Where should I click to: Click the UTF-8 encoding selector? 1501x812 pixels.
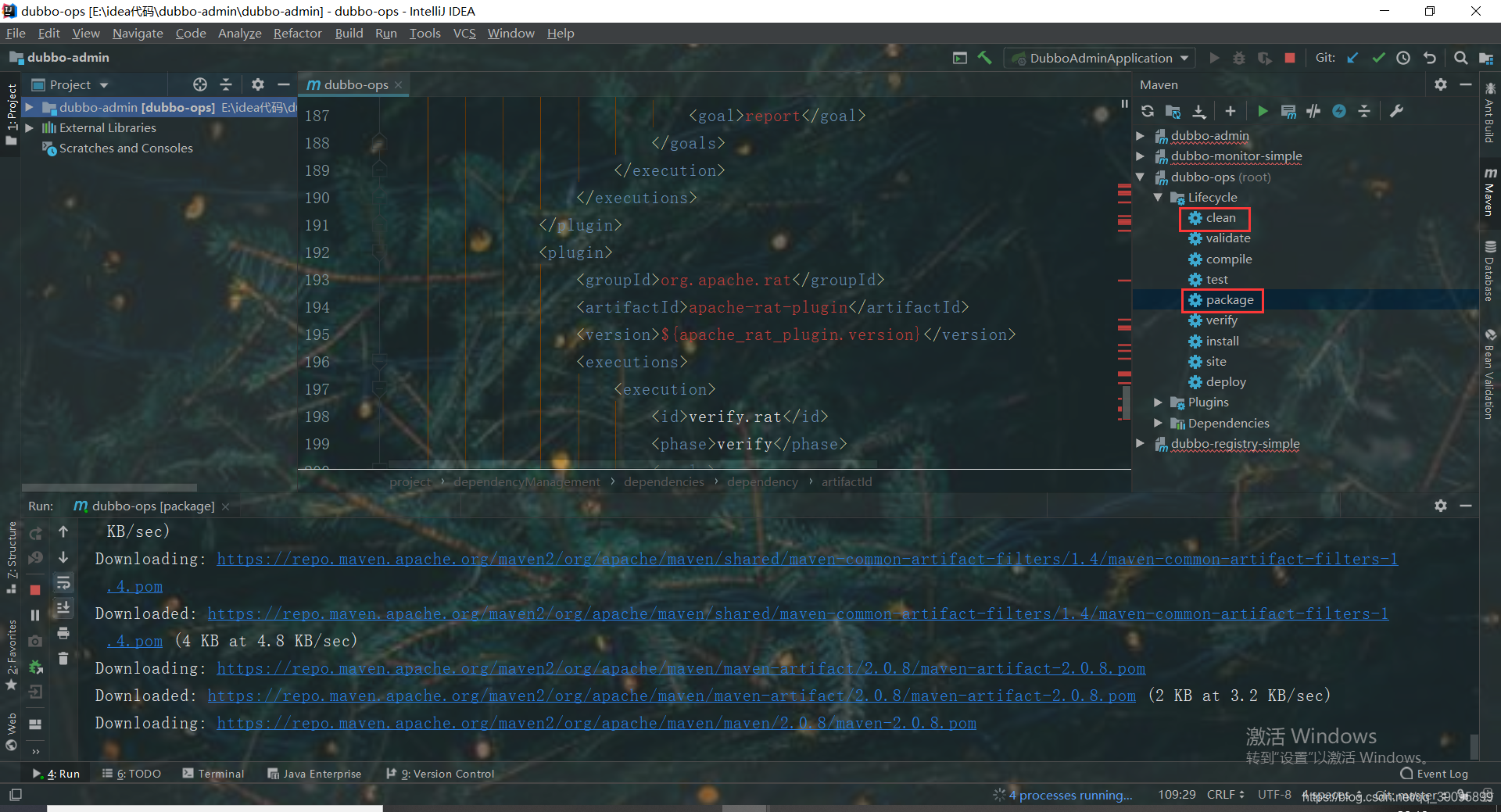click(1274, 795)
